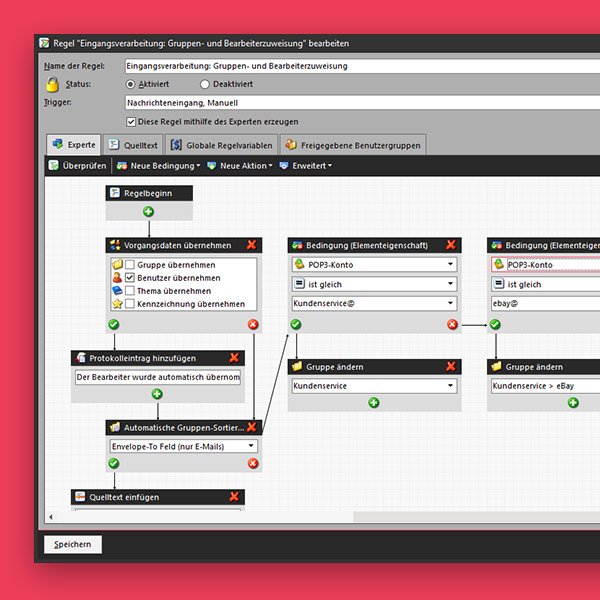Viewport: 600px width, 600px height.
Task: Open POP3-Konto dropdown in first Bedingung
Action: click(450, 264)
